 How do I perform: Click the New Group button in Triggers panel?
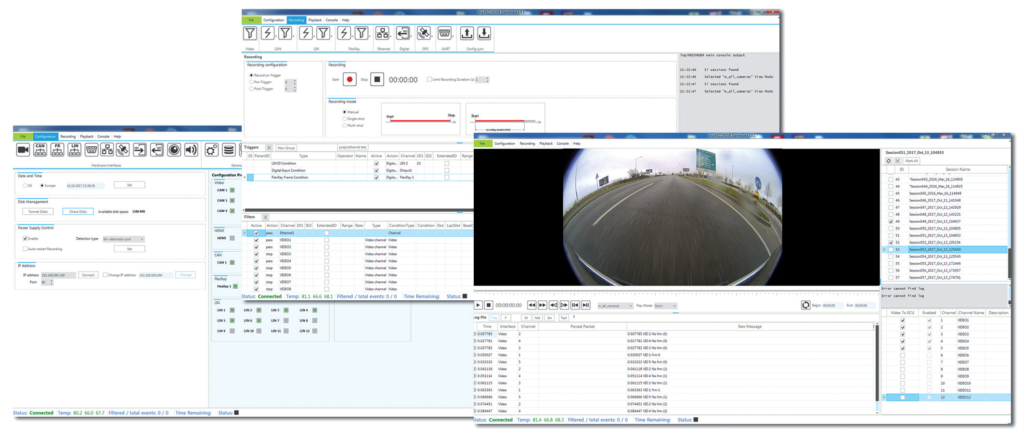(x=286, y=148)
